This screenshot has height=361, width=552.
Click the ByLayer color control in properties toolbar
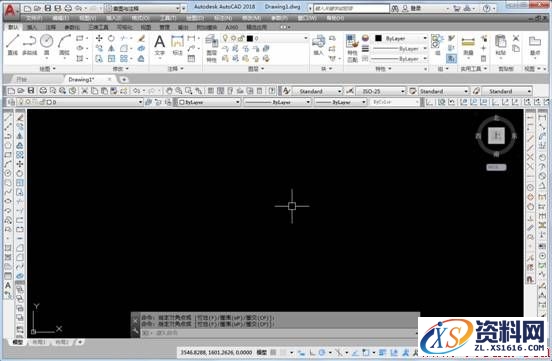[x=208, y=102]
